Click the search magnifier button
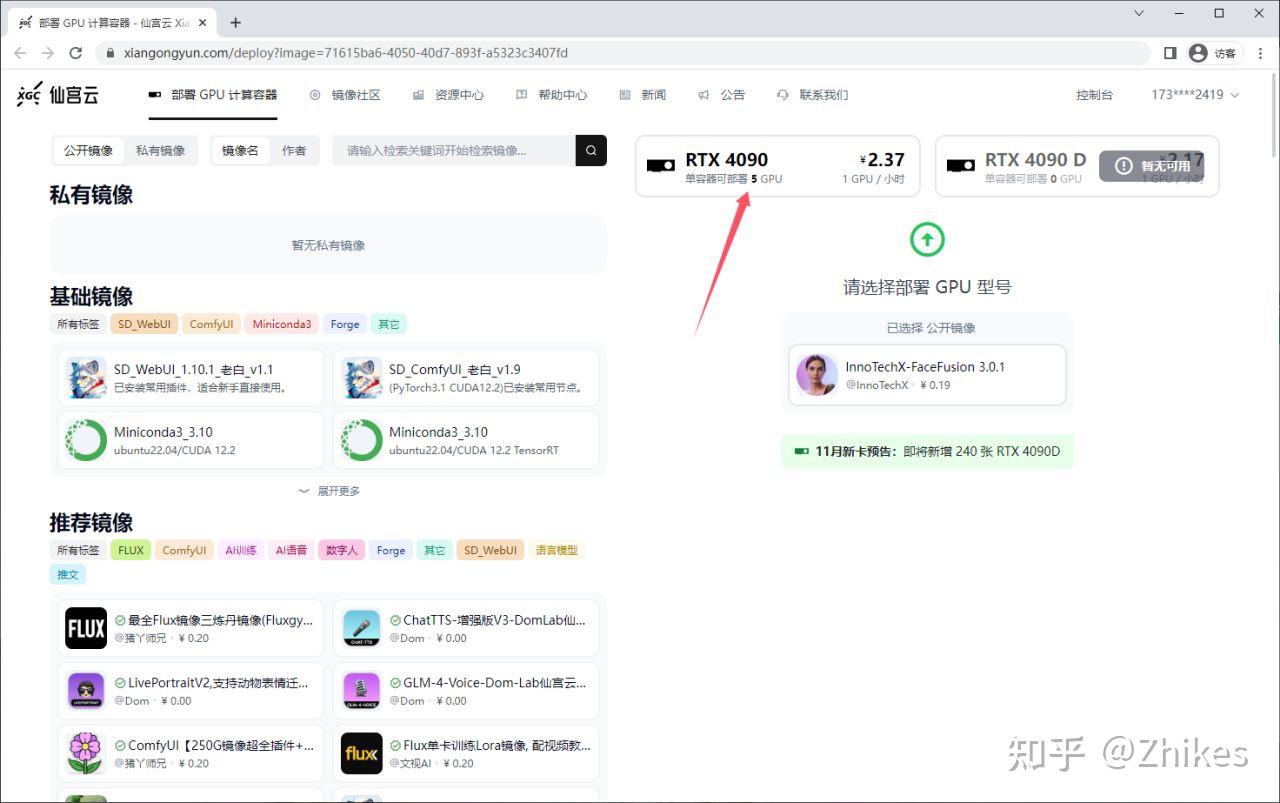Image resolution: width=1280 pixels, height=803 pixels. 591,150
